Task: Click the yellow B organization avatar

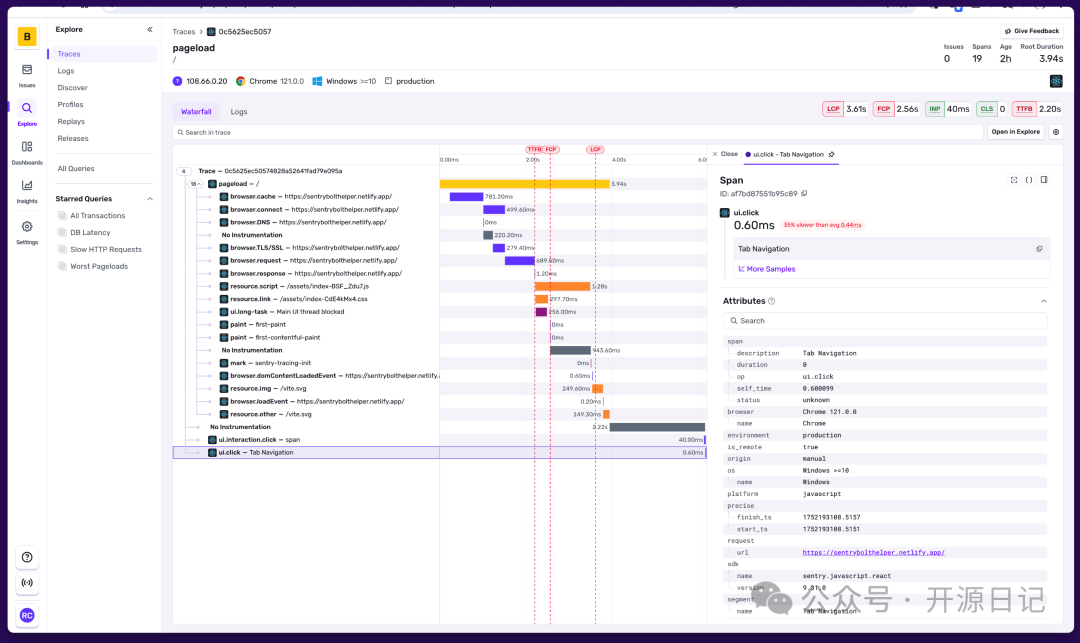Action: [27, 36]
